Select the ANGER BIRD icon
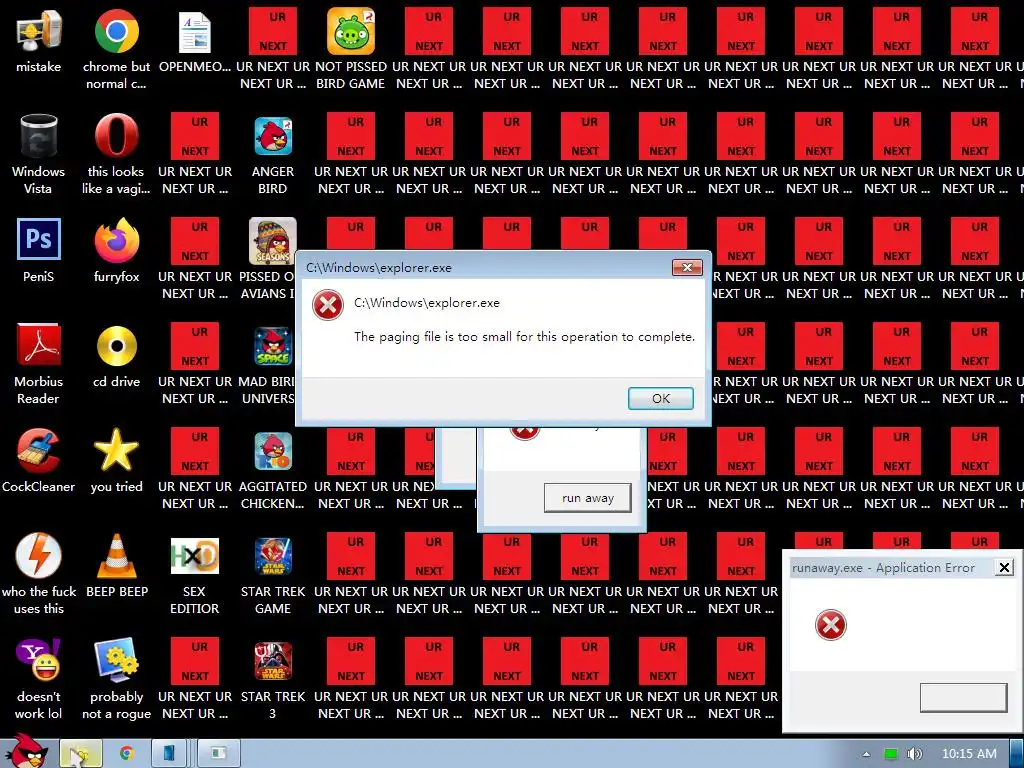 (x=273, y=136)
